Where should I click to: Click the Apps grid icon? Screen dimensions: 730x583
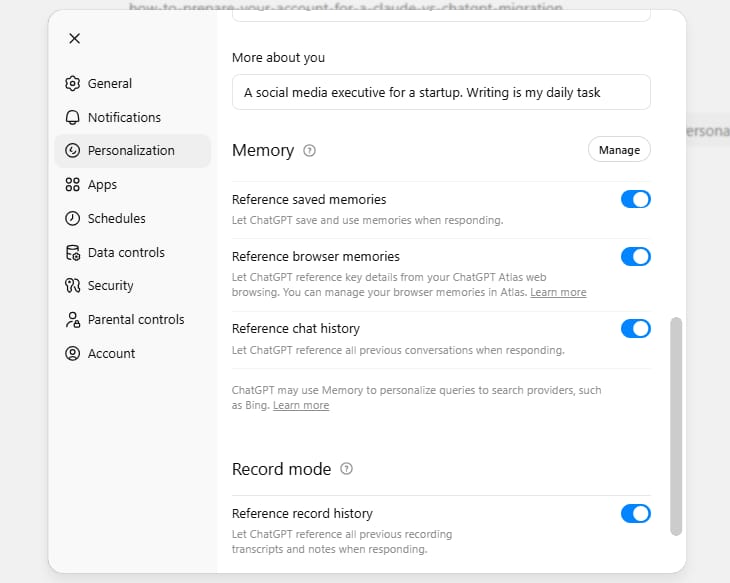tap(73, 184)
